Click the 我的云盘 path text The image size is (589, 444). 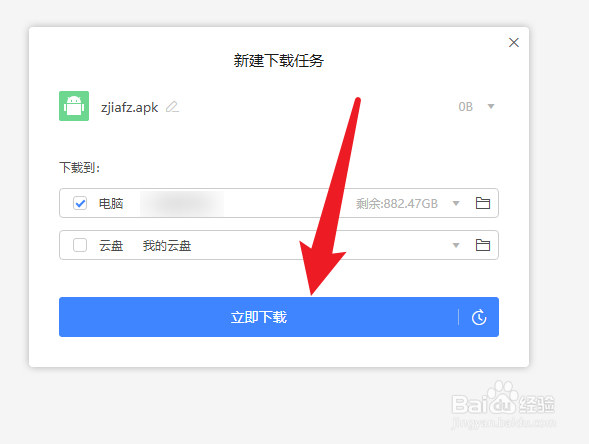tap(167, 246)
